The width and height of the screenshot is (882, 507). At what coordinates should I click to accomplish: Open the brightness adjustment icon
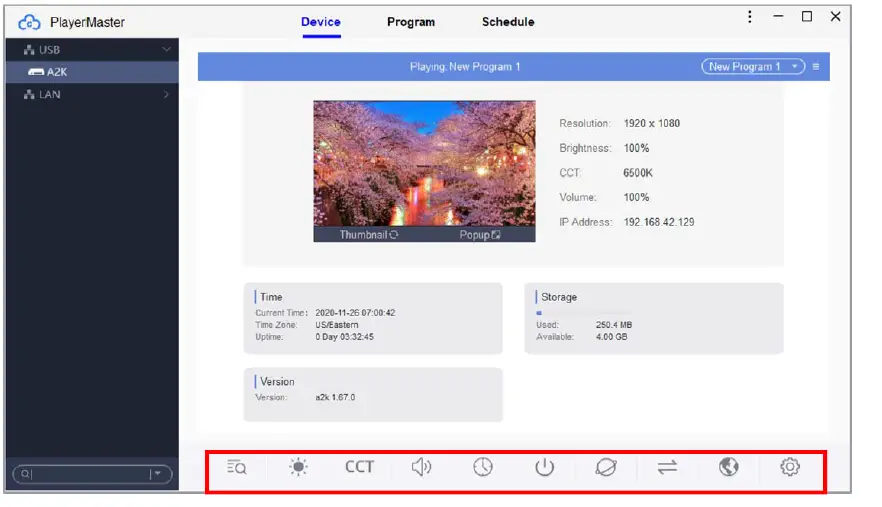[x=298, y=467]
